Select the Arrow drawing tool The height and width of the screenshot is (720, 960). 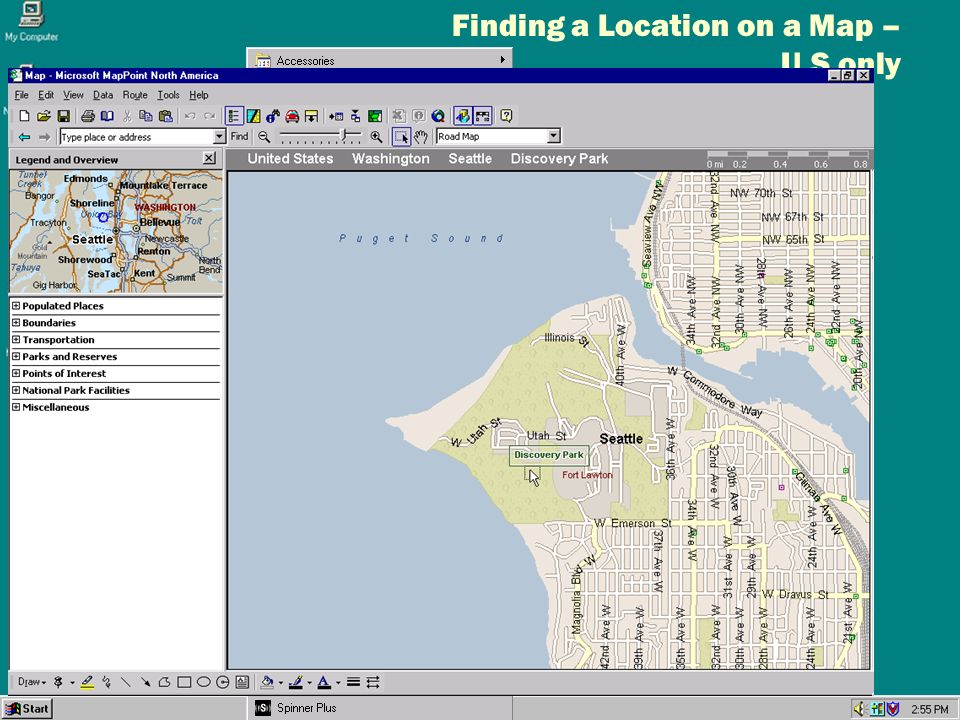[x=145, y=682]
